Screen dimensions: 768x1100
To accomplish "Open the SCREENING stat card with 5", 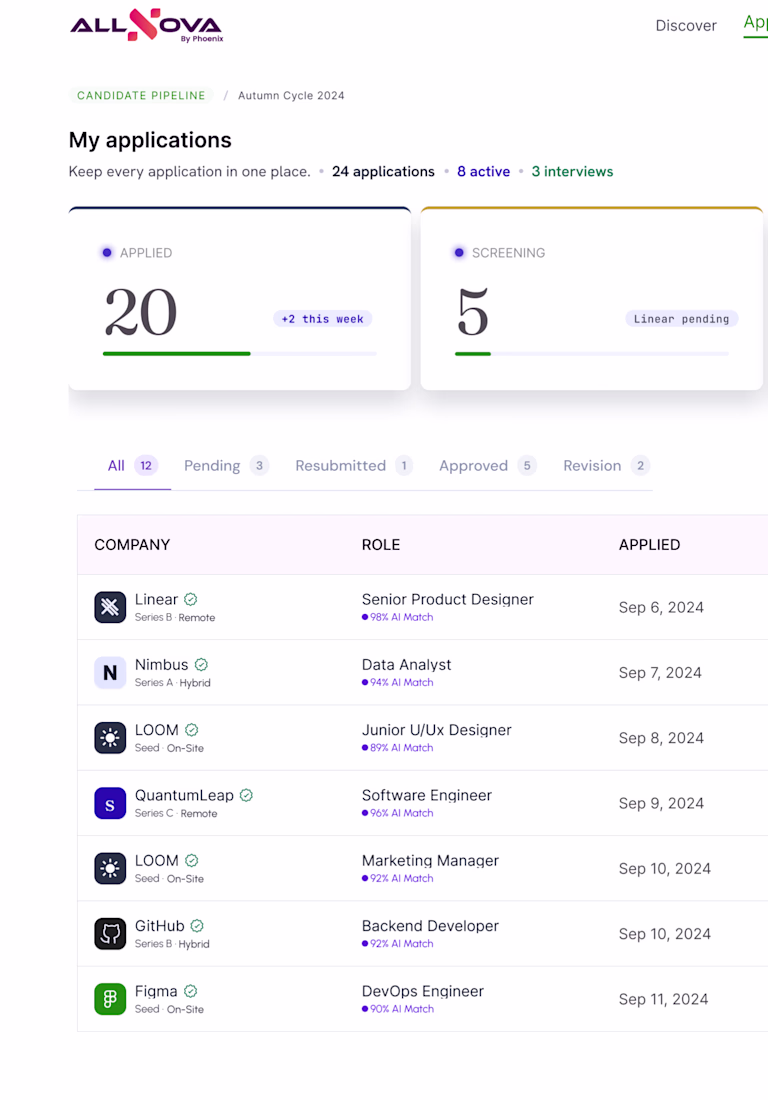I will (x=592, y=299).
